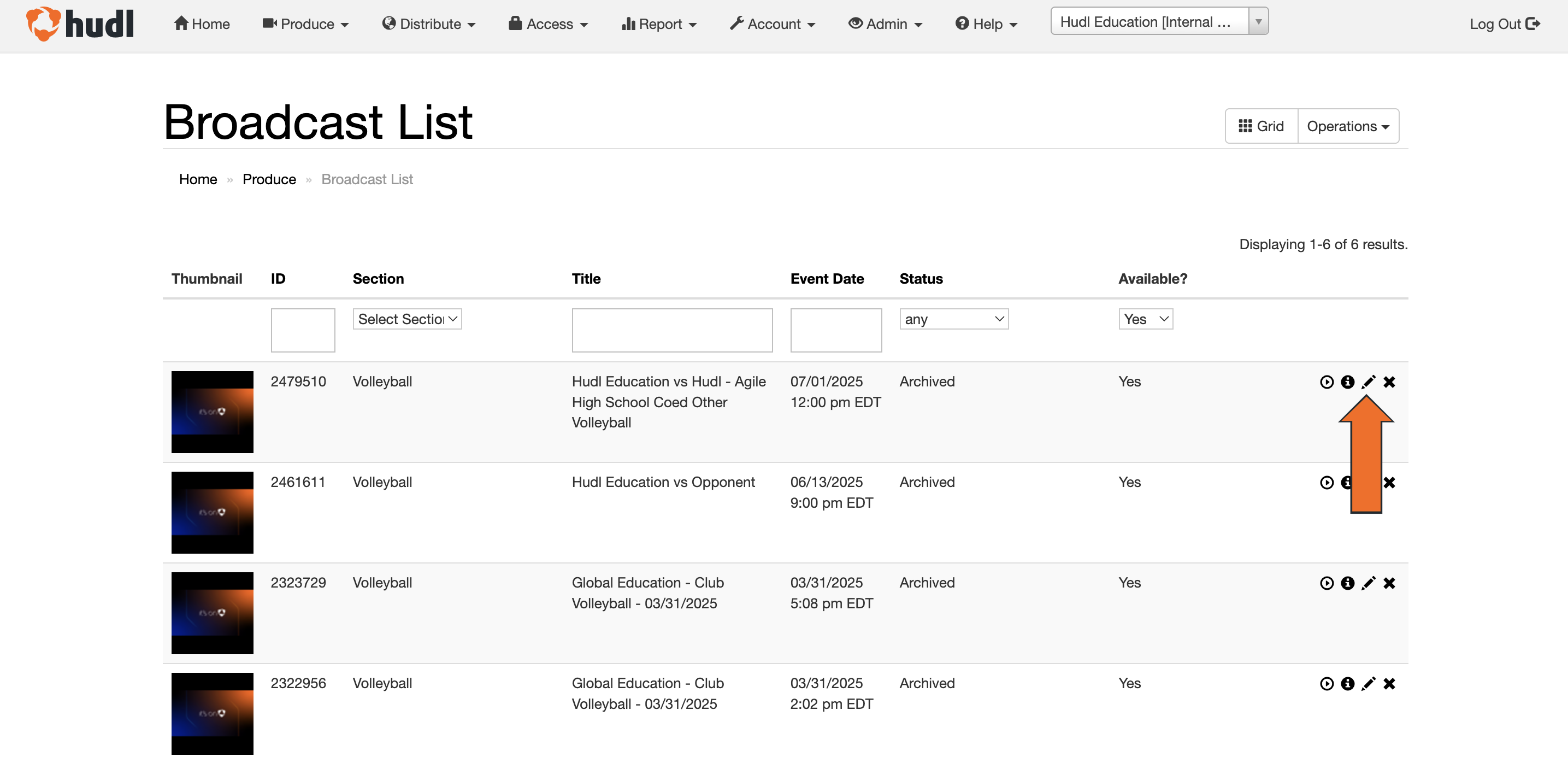The width and height of the screenshot is (1568, 763).
Task: Click Produce breadcrumb link
Action: [x=269, y=179]
